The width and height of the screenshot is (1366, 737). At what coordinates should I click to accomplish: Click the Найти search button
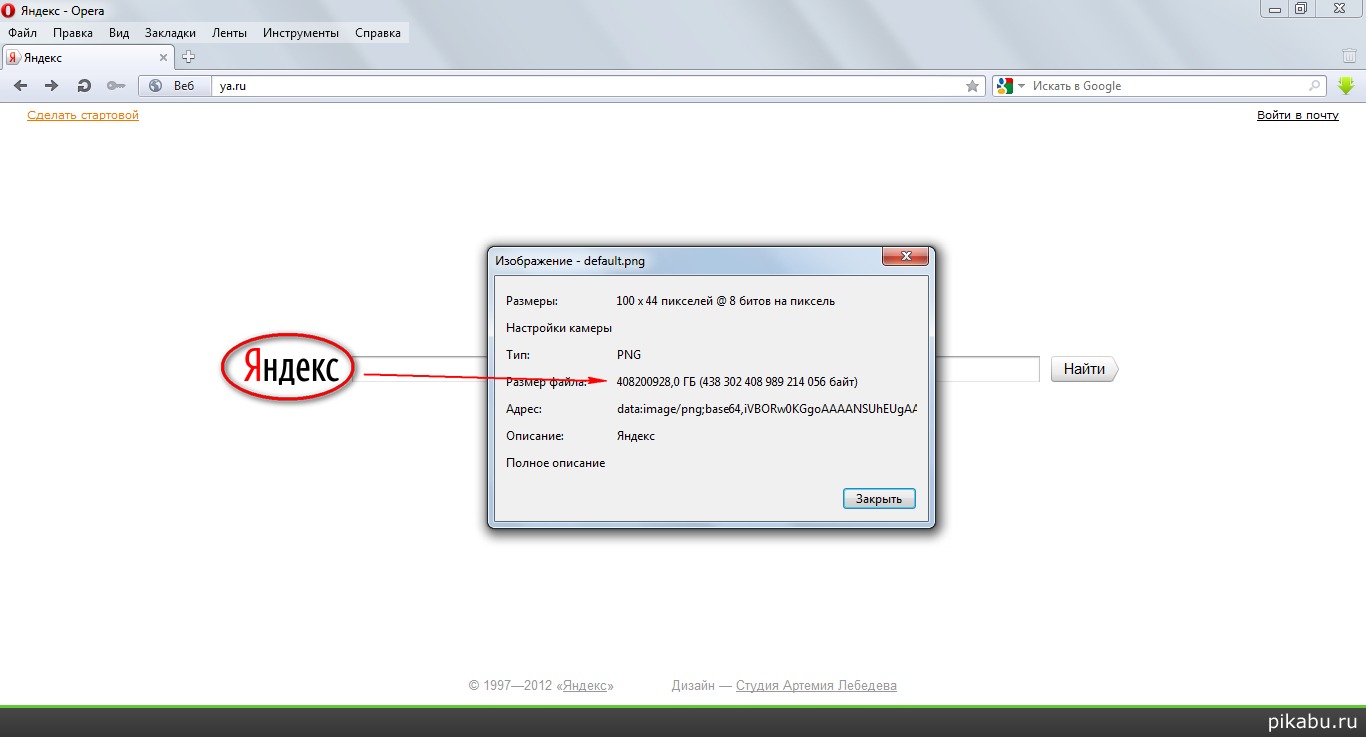[x=1084, y=369]
